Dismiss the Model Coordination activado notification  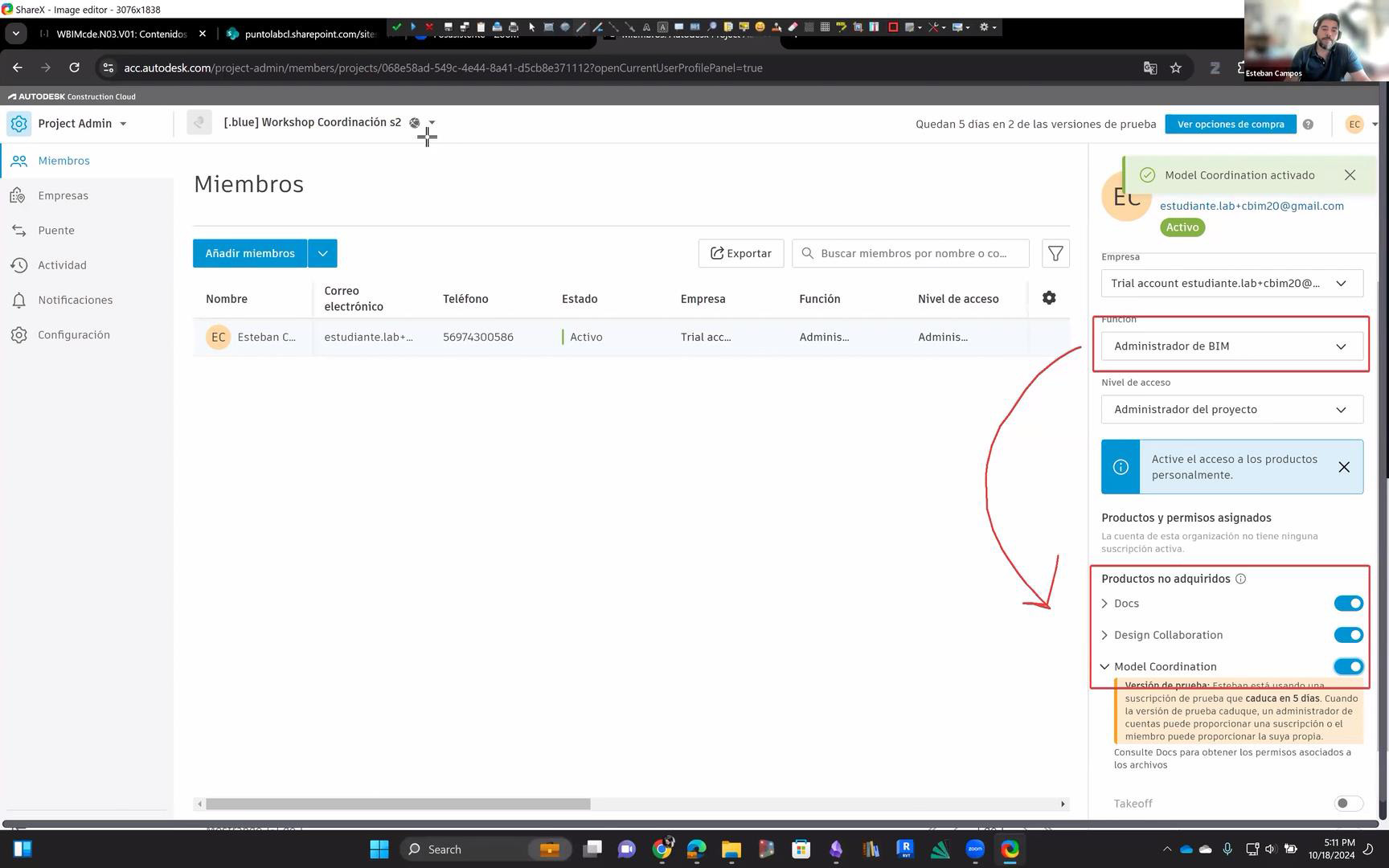pos(1350,175)
